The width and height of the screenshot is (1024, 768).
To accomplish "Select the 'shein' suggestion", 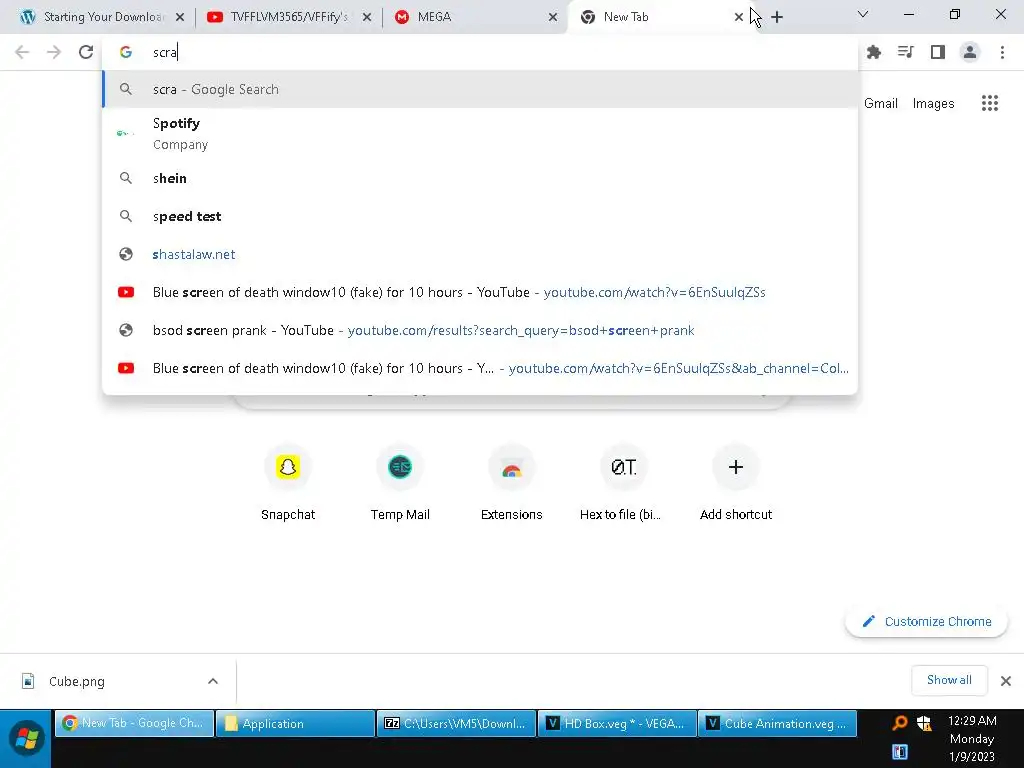I will [480, 178].
